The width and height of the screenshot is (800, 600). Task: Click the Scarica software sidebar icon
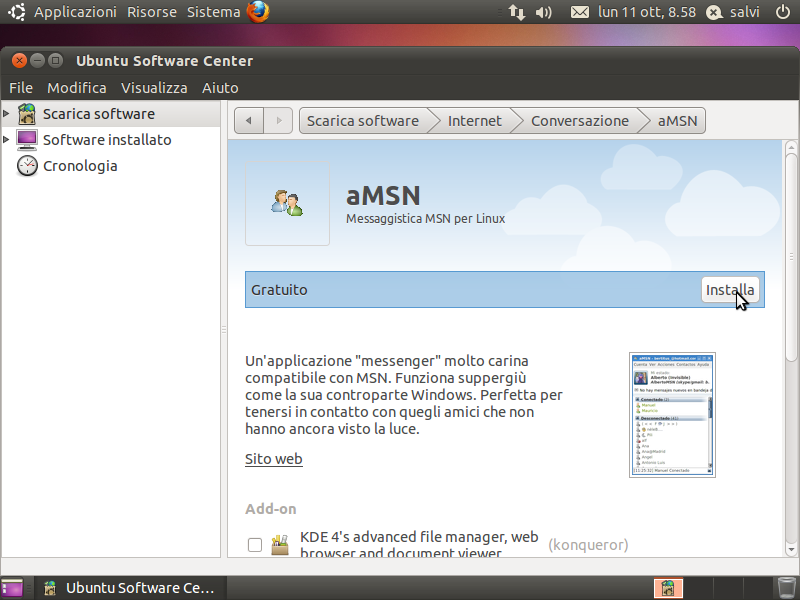27,114
